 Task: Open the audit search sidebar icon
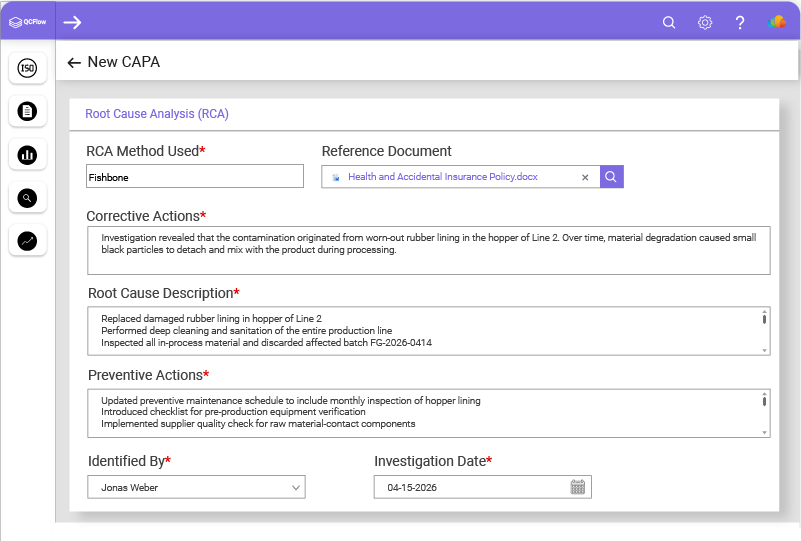coord(28,198)
